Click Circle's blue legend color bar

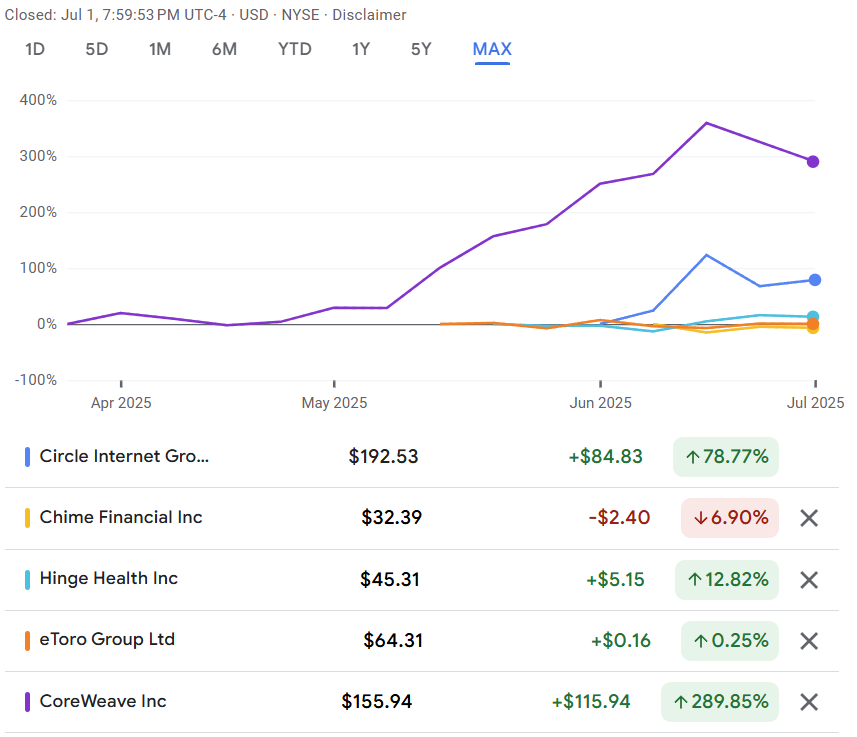27,457
